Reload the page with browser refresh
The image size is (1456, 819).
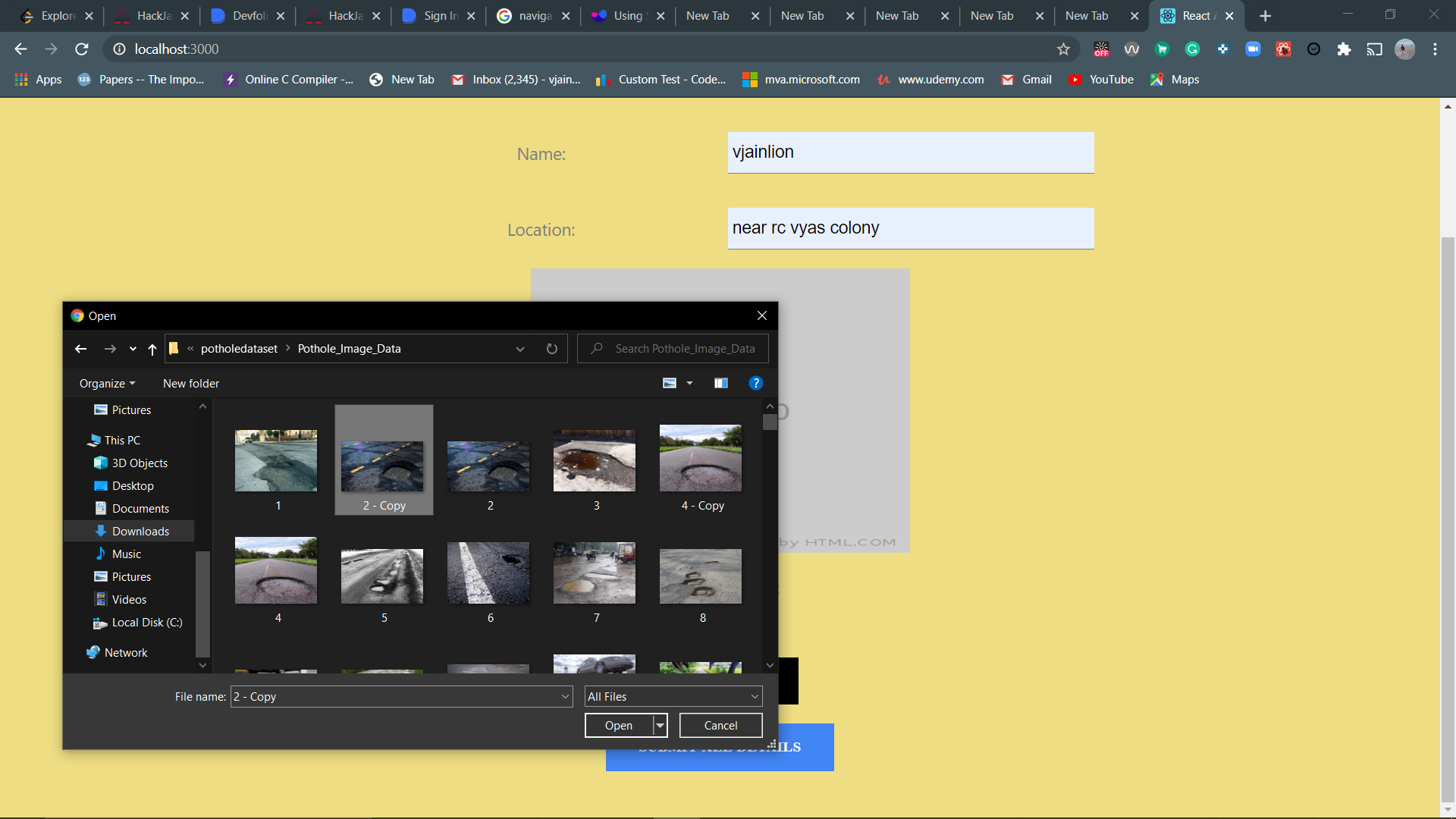82,49
